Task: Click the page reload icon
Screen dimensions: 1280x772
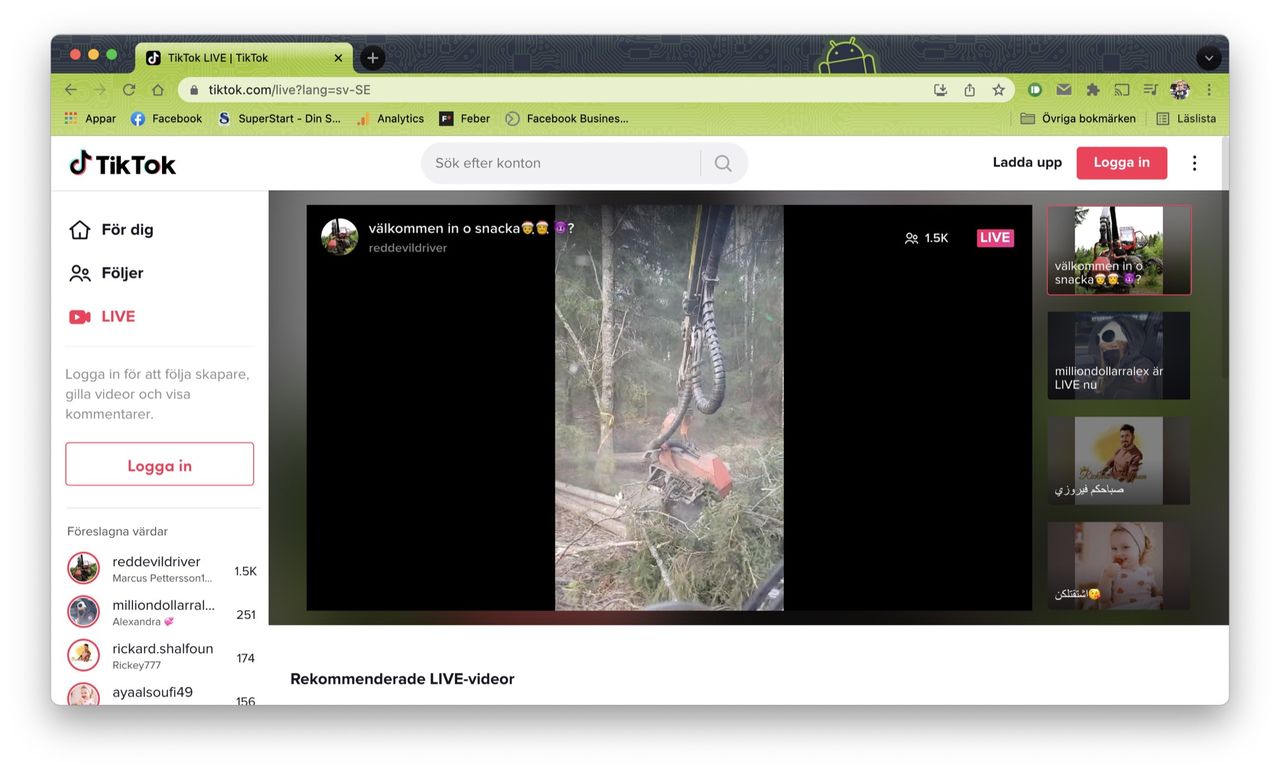Action: pyautogui.click(x=128, y=89)
